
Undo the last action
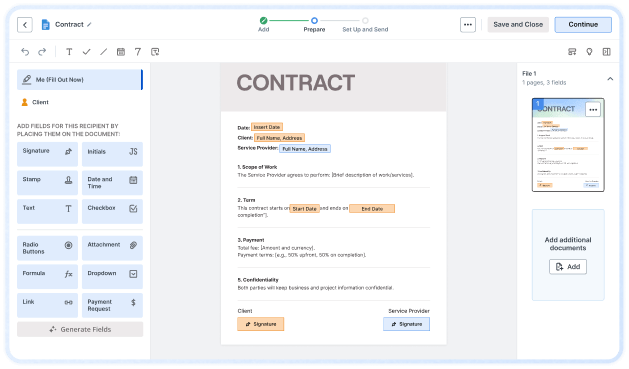pyautogui.click(x=25, y=52)
